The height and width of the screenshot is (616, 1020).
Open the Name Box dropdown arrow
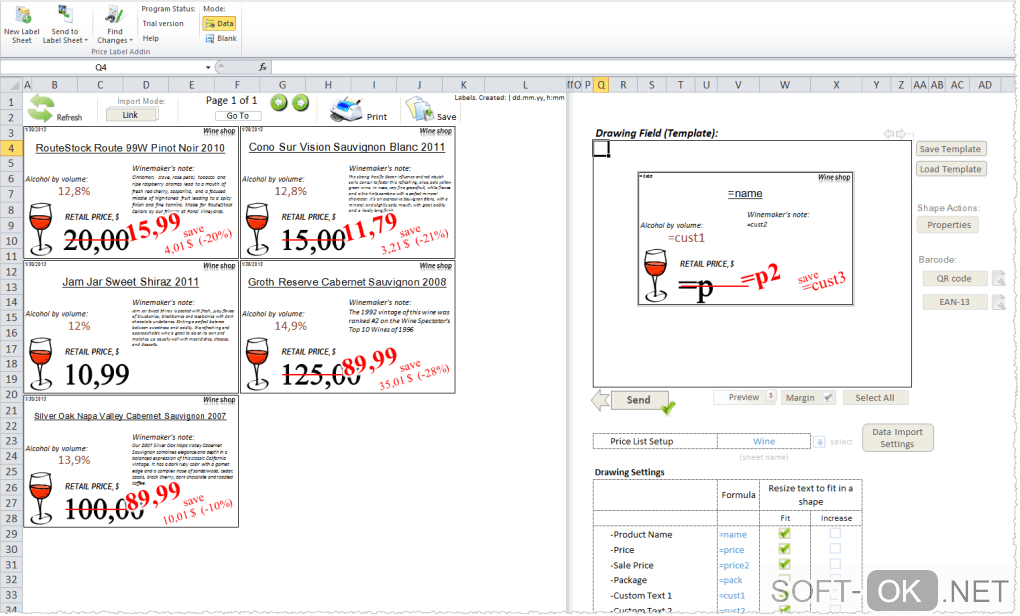pyautogui.click(x=208, y=67)
